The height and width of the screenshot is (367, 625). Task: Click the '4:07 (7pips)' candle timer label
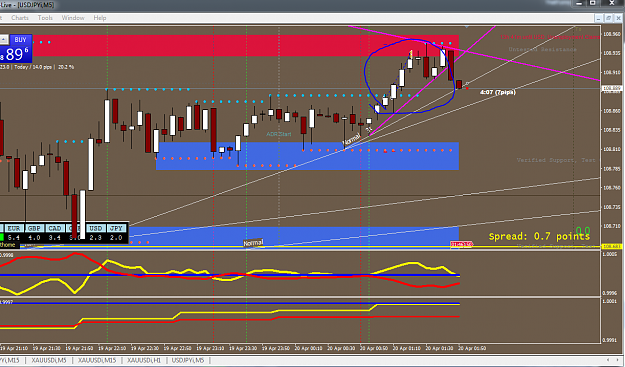[498, 92]
